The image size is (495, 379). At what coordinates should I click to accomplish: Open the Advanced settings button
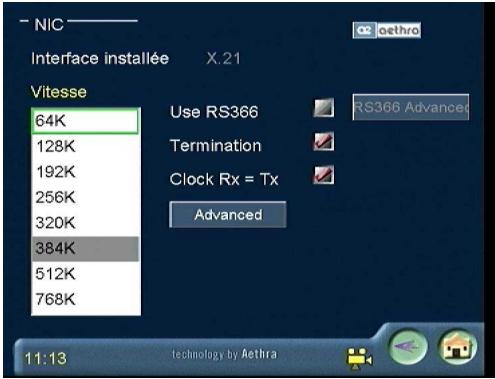coord(228,215)
